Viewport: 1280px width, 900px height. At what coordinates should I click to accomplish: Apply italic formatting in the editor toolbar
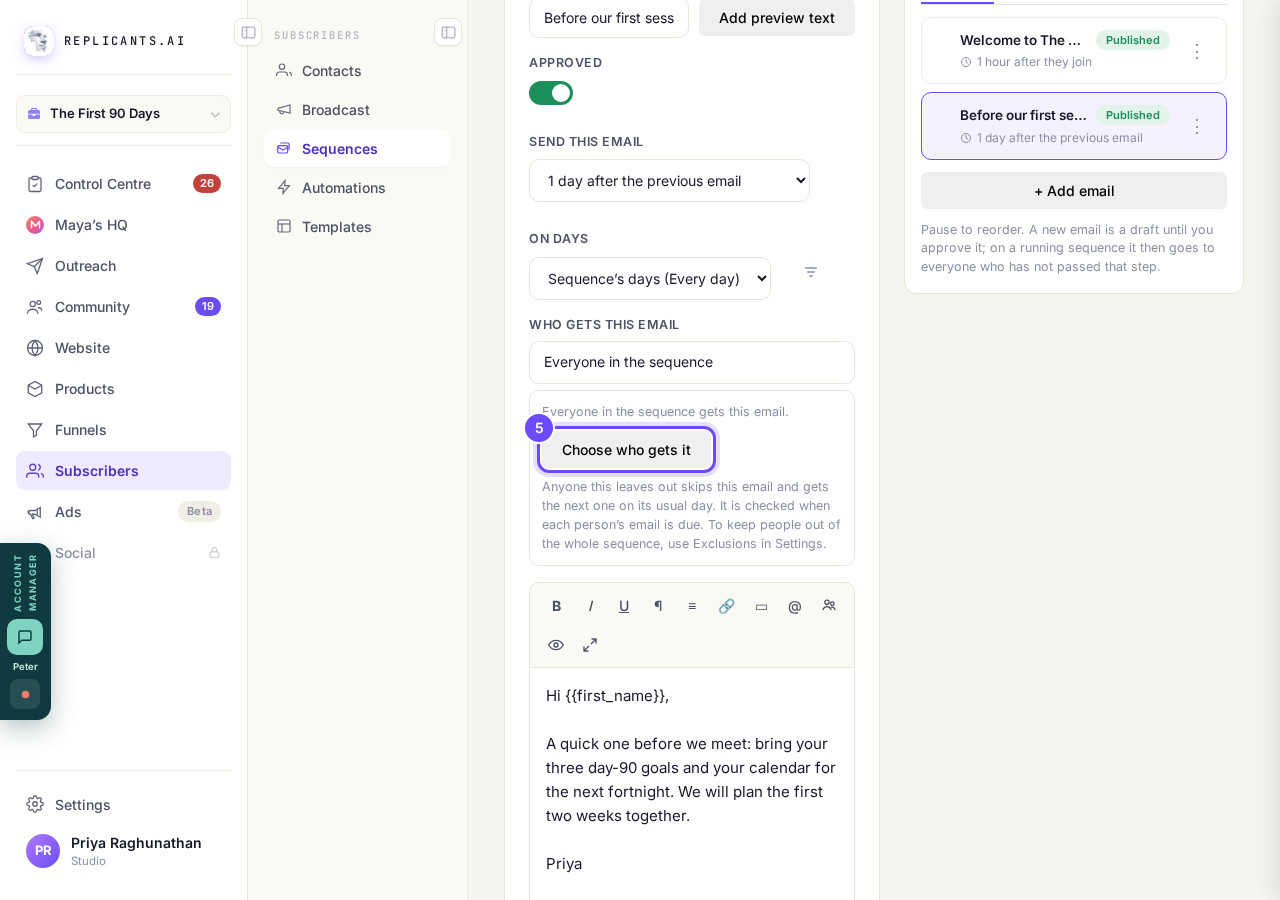tap(591, 606)
